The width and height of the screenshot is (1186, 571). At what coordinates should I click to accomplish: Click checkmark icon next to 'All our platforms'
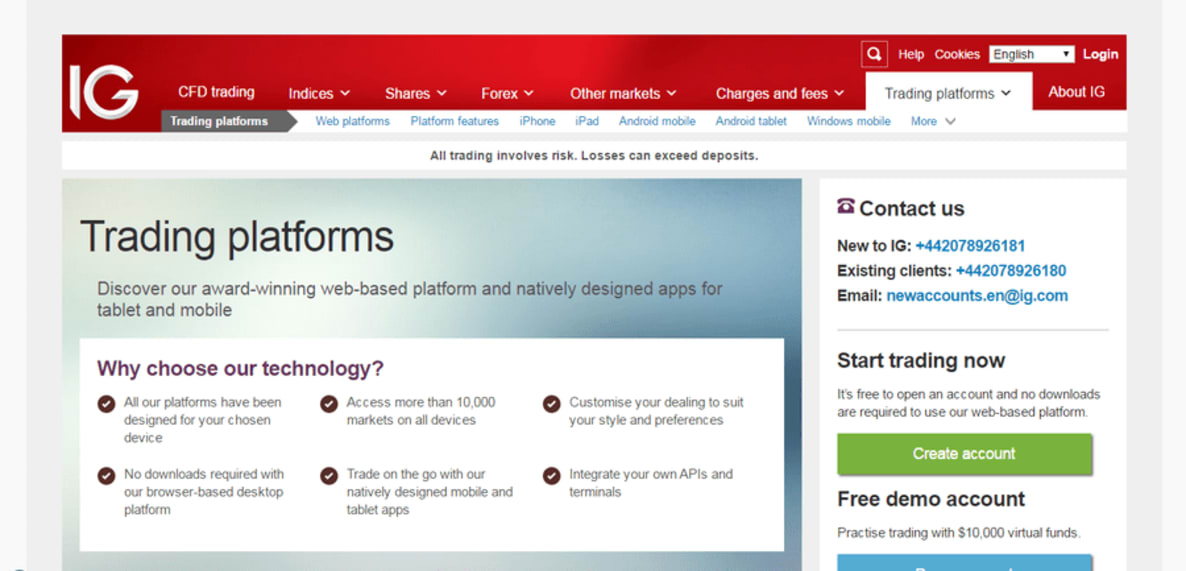[x=106, y=404]
